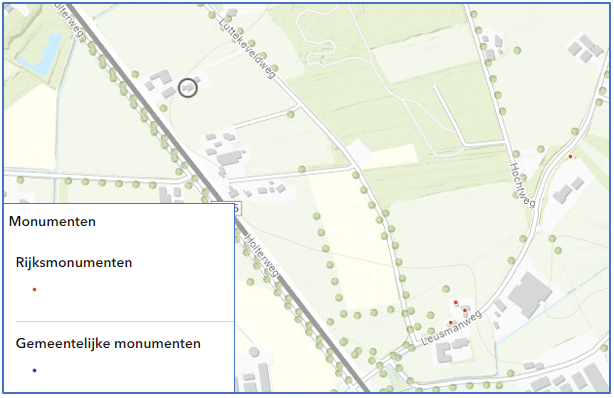Select the red monument dot just above the Leusmanweg label

[465, 310]
